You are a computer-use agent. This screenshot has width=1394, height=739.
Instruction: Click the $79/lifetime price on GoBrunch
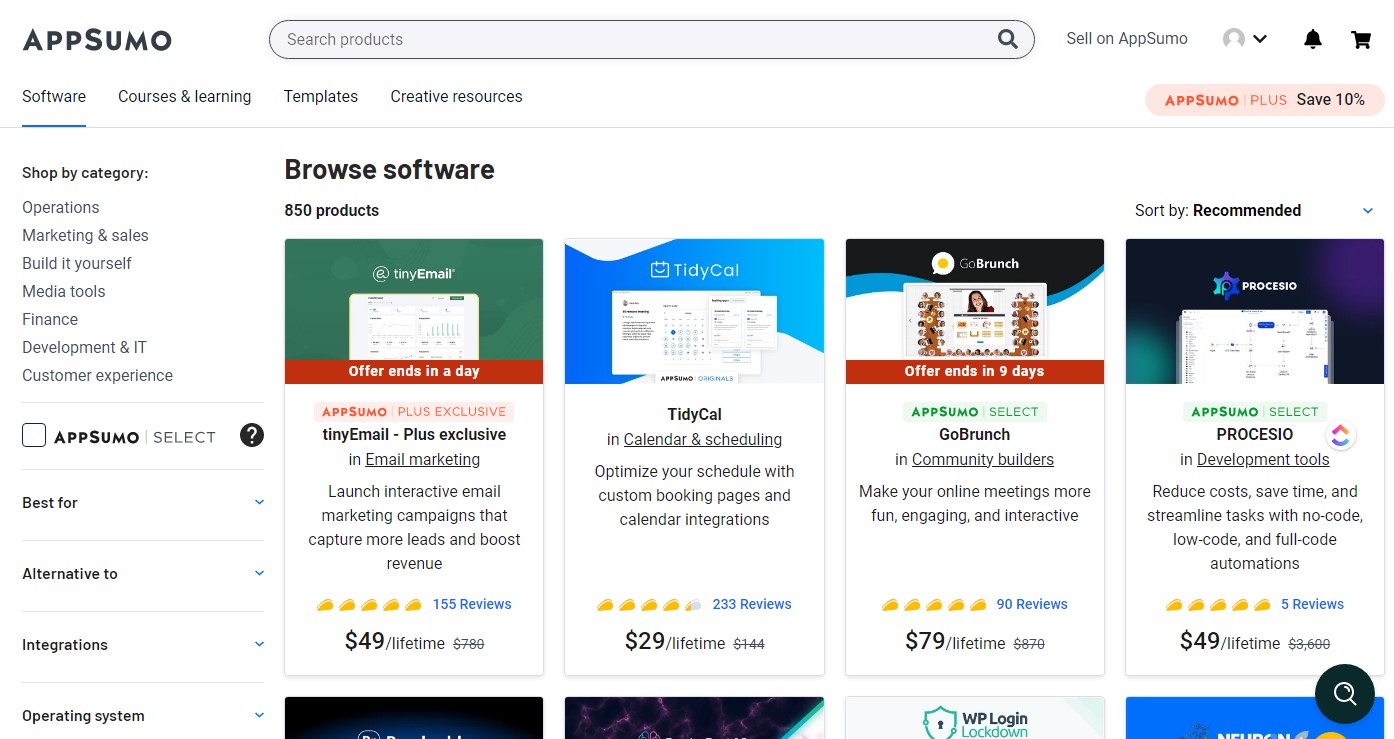955,642
